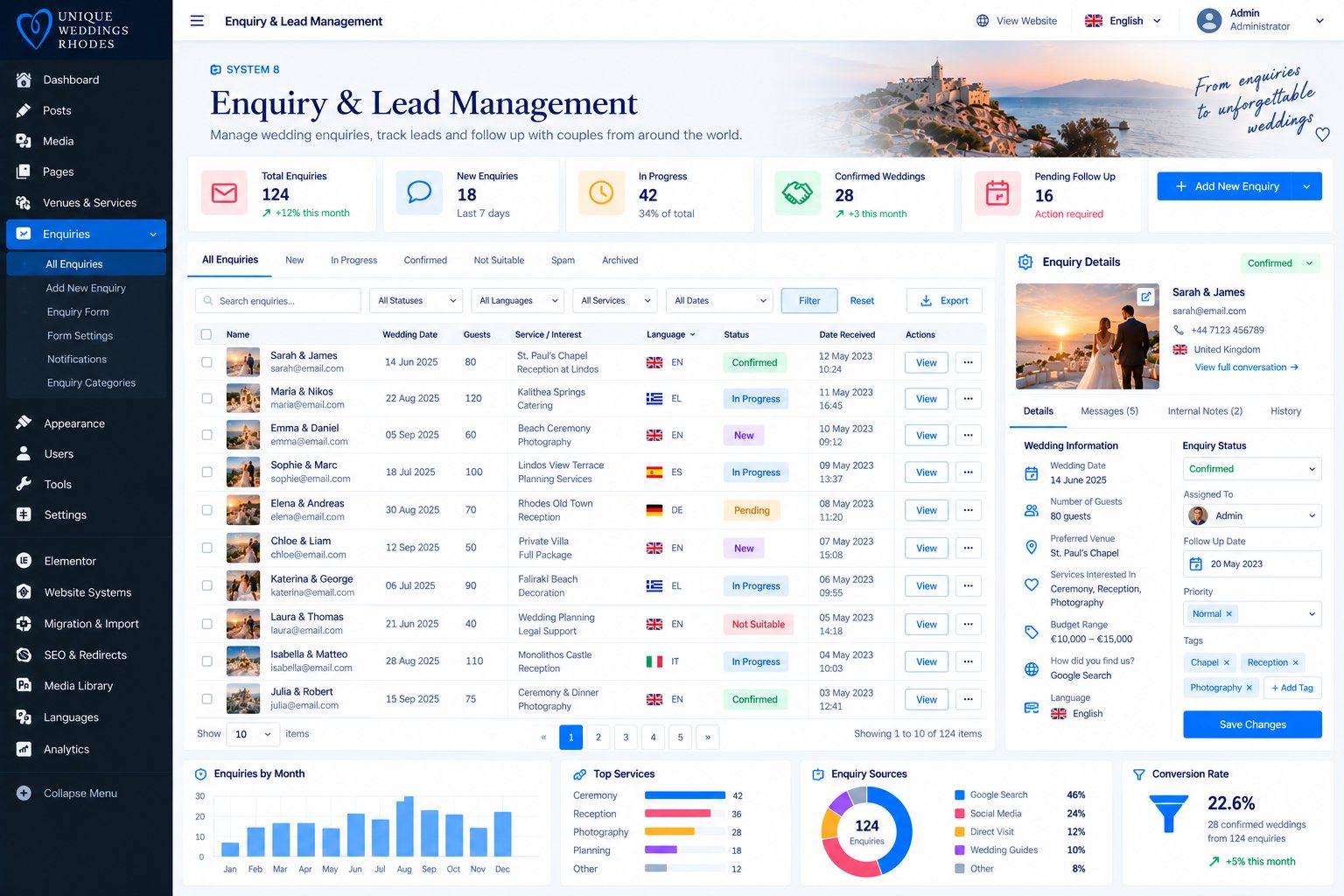This screenshot has height=896, width=1344.
Task: Click the Enquiry Details gear icon
Action: [x=1025, y=262]
